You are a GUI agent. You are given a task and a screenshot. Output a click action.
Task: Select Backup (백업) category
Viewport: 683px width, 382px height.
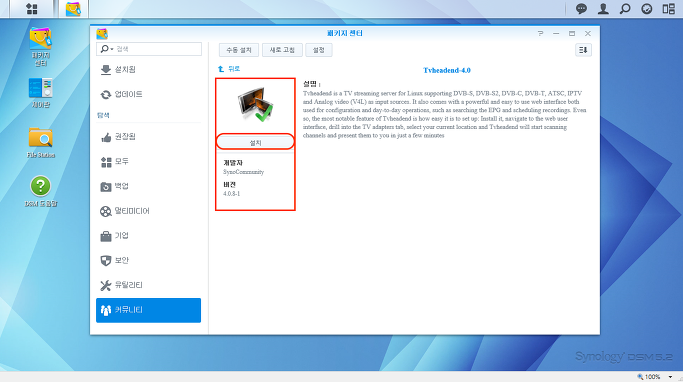149,186
